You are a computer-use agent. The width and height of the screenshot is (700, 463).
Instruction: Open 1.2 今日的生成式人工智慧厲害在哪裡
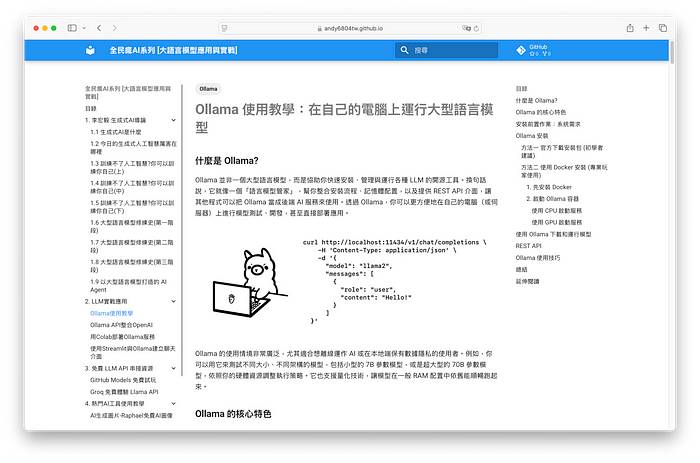133,147
